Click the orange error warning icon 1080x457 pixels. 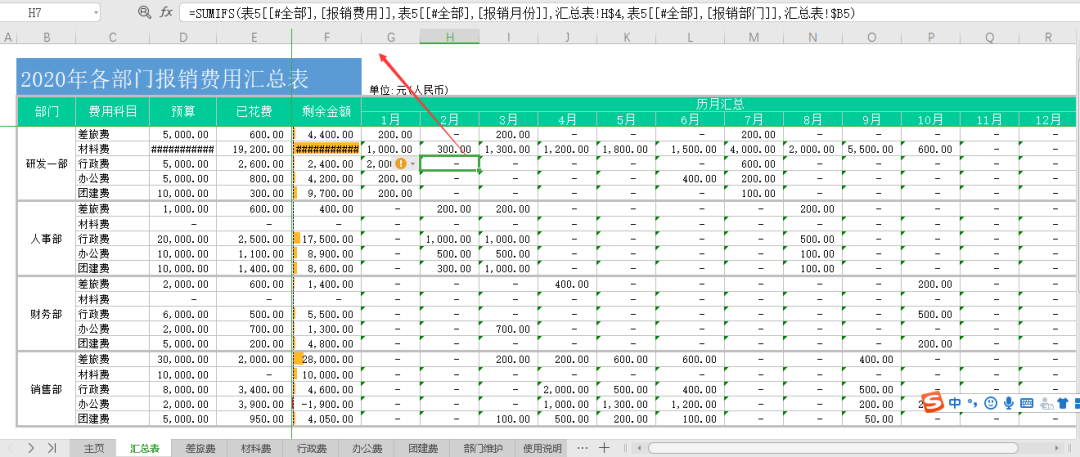tap(400, 163)
